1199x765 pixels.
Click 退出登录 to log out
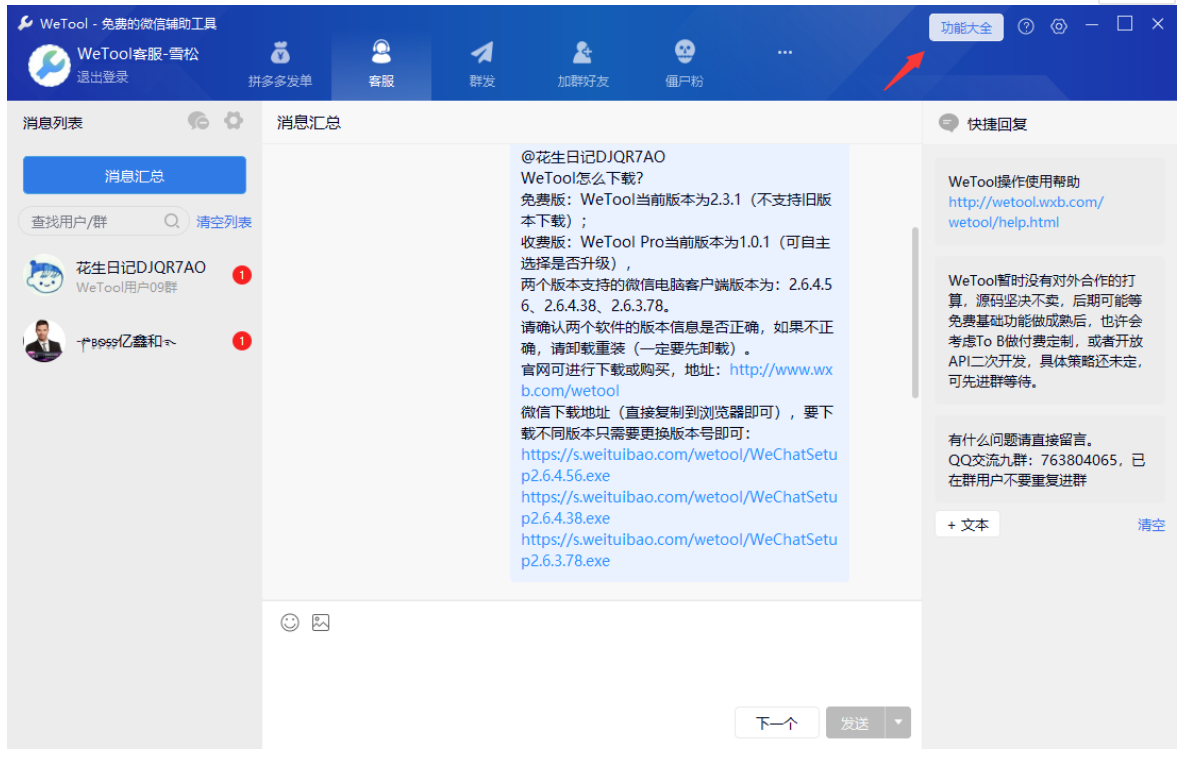pyautogui.click(x=104, y=78)
